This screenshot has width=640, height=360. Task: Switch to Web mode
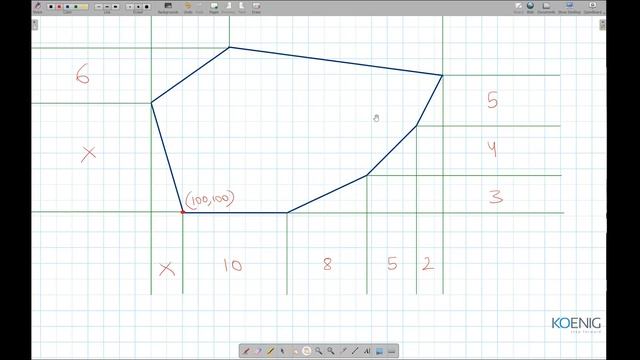tap(530, 7)
